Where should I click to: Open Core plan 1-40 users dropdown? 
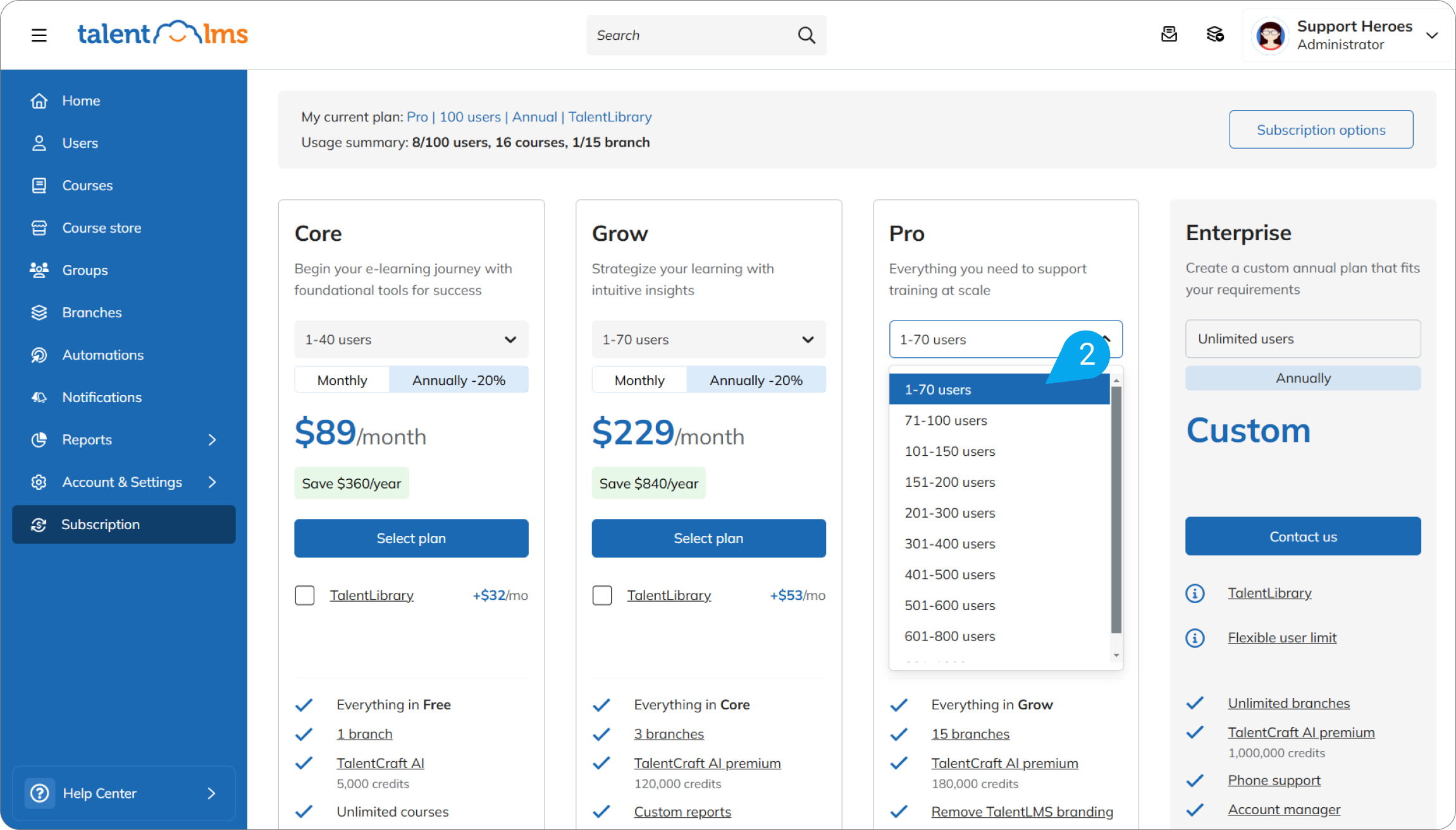point(411,339)
